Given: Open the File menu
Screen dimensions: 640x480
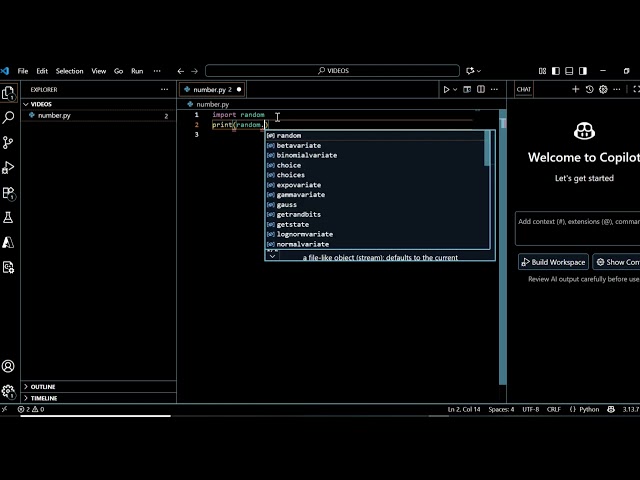Looking at the screenshot, I should [x=23, y=71].
